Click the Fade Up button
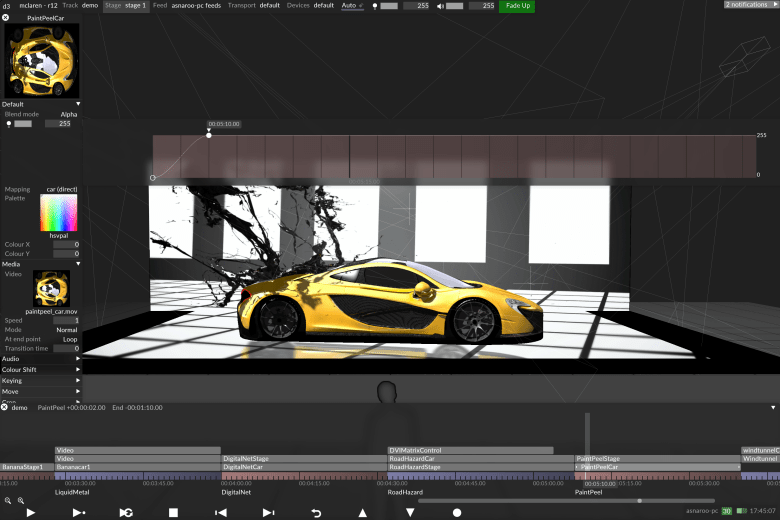780x520 pixels. (517, 6)
